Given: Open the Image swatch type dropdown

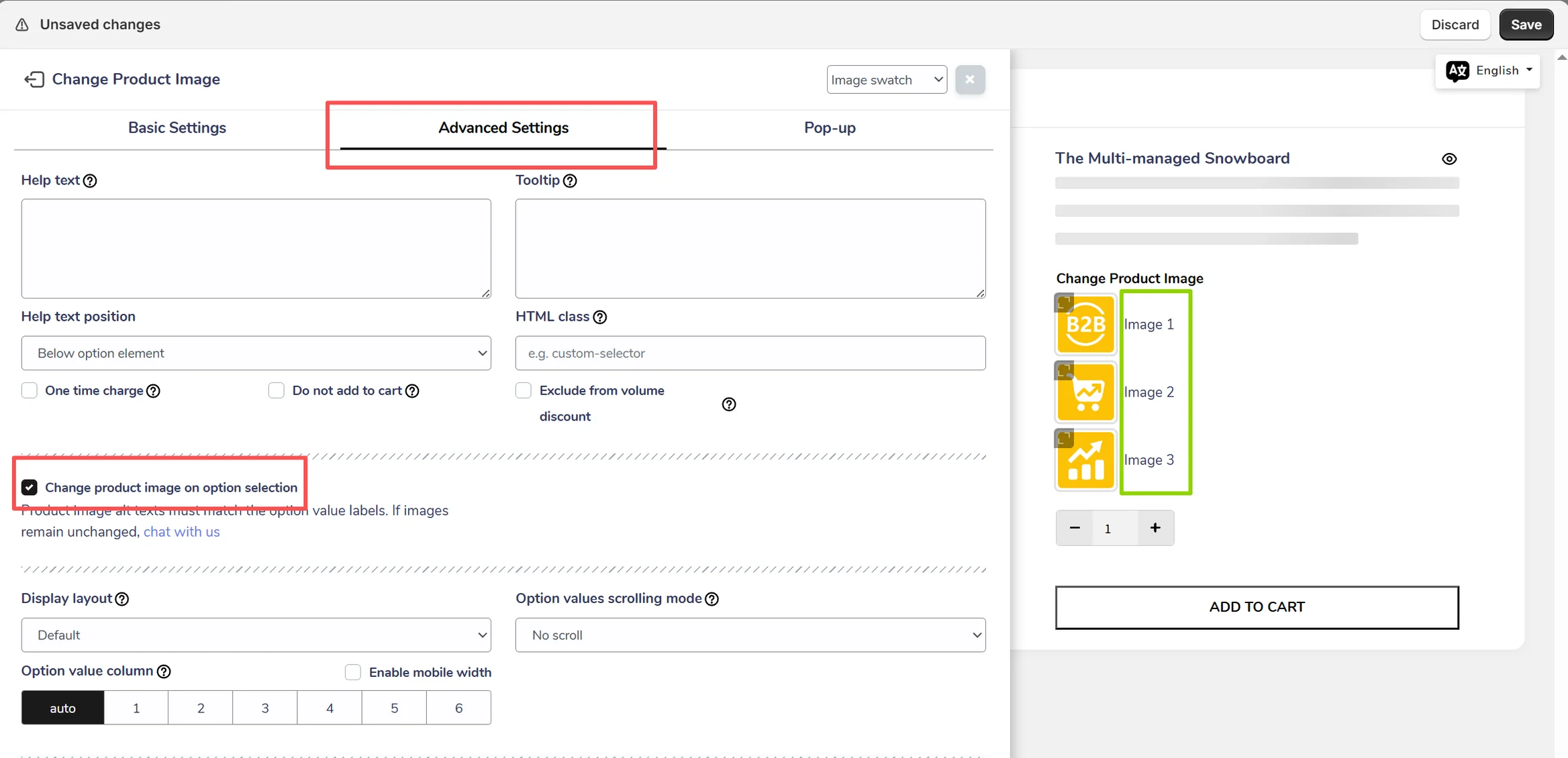Looking at the screenshot, I should [x=887, y=80].
